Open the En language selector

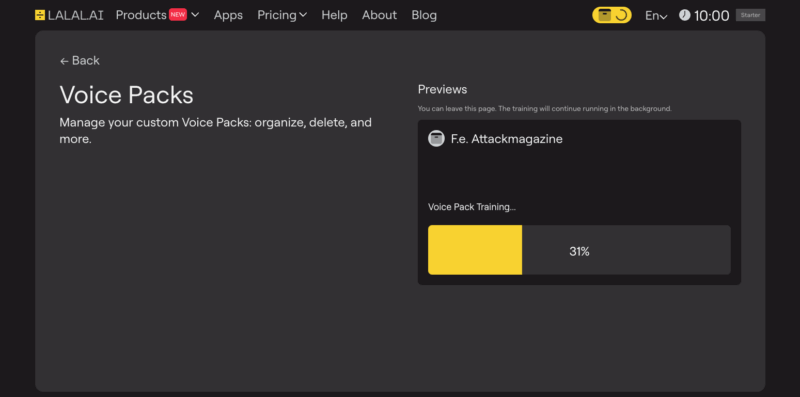(x=656, y=16)
